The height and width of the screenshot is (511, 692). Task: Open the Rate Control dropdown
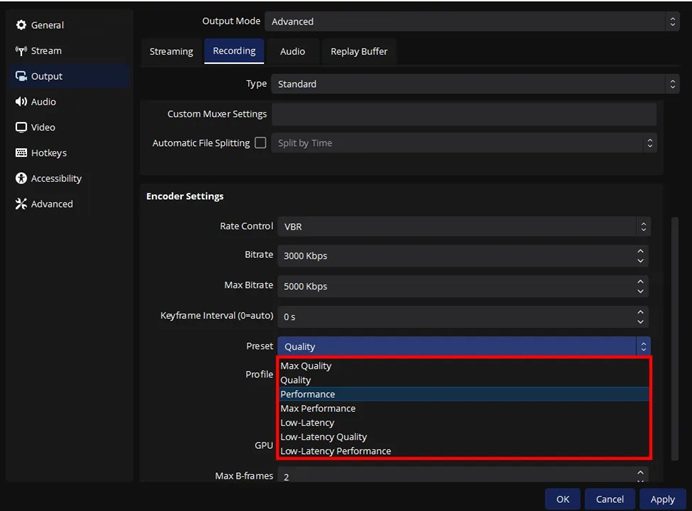click(x=463, y=227)
